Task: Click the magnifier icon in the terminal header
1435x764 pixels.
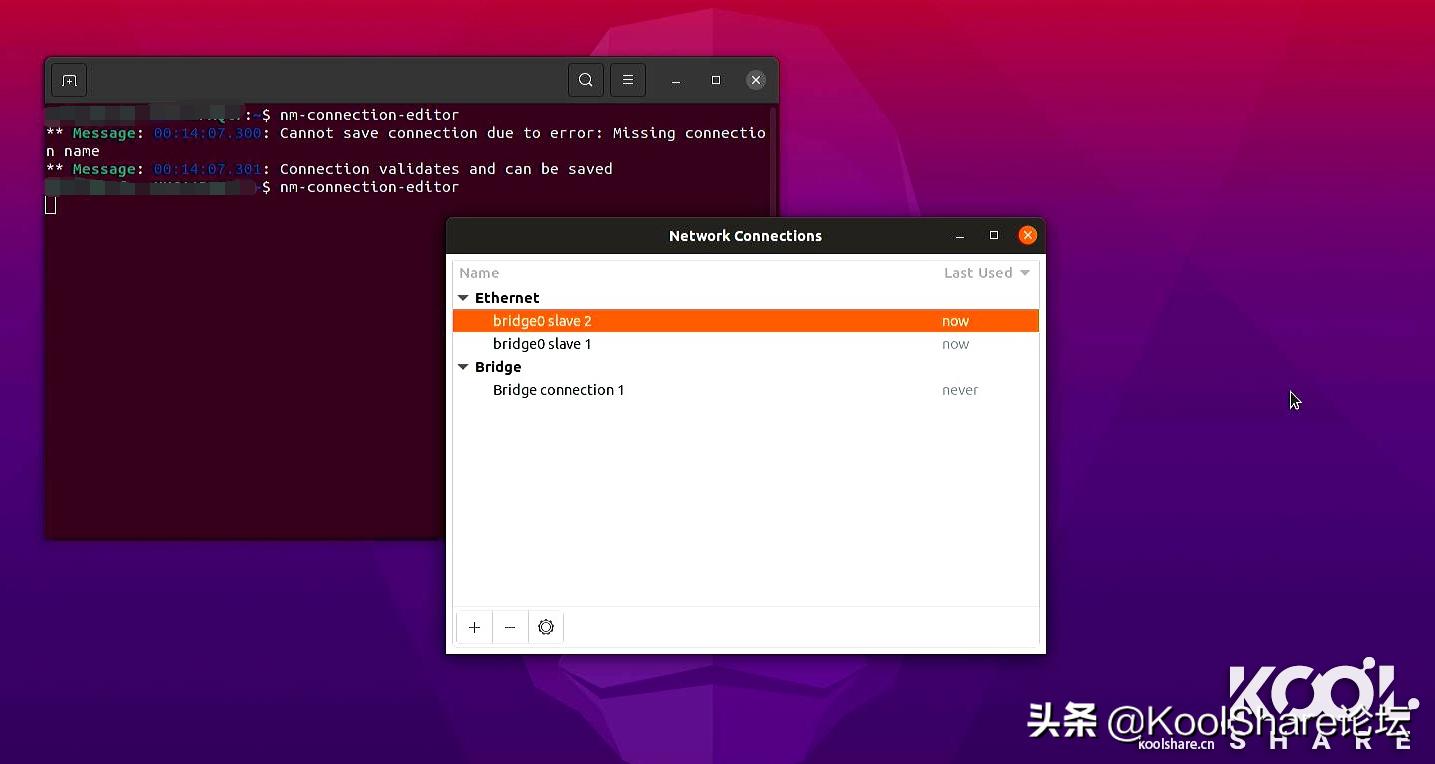Action: (x=586, y=80)
